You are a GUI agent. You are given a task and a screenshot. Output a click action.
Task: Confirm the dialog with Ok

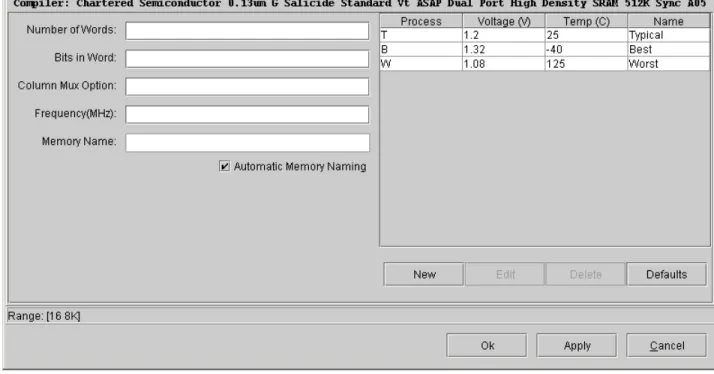487,345
